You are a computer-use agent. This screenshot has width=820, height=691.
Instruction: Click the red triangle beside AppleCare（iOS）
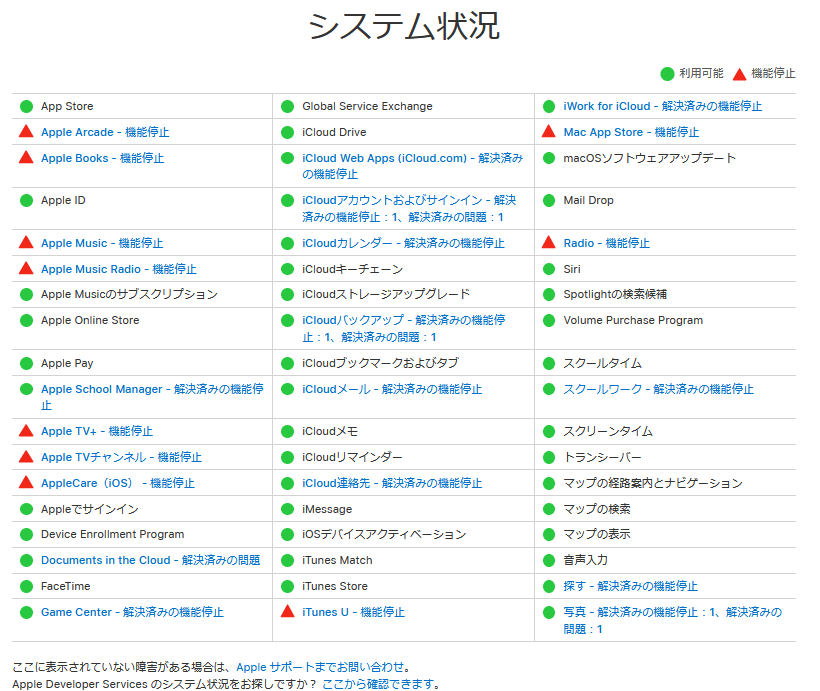(x=26, y=482)
